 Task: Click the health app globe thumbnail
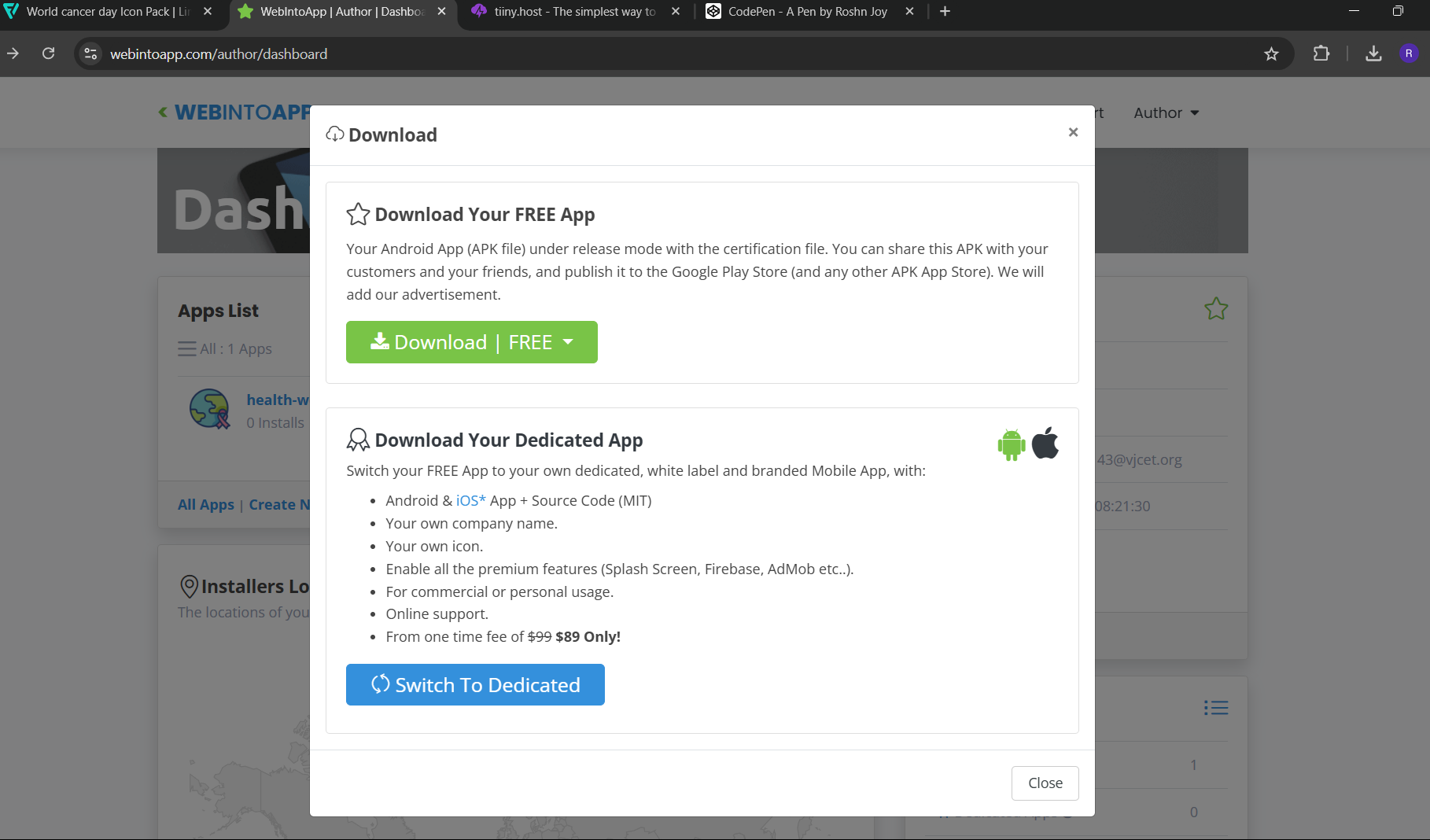pos(209,409)
